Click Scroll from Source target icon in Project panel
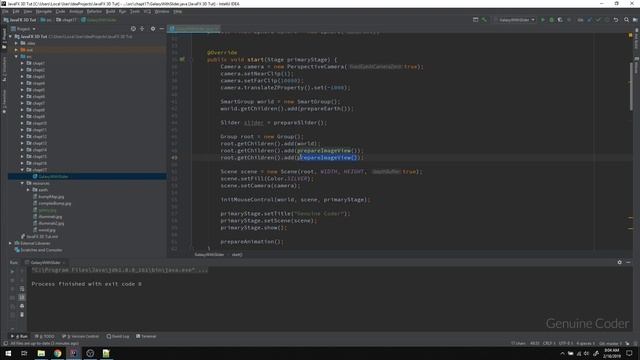The height and width of the screenshot is (360, 640). pos(133,29)
